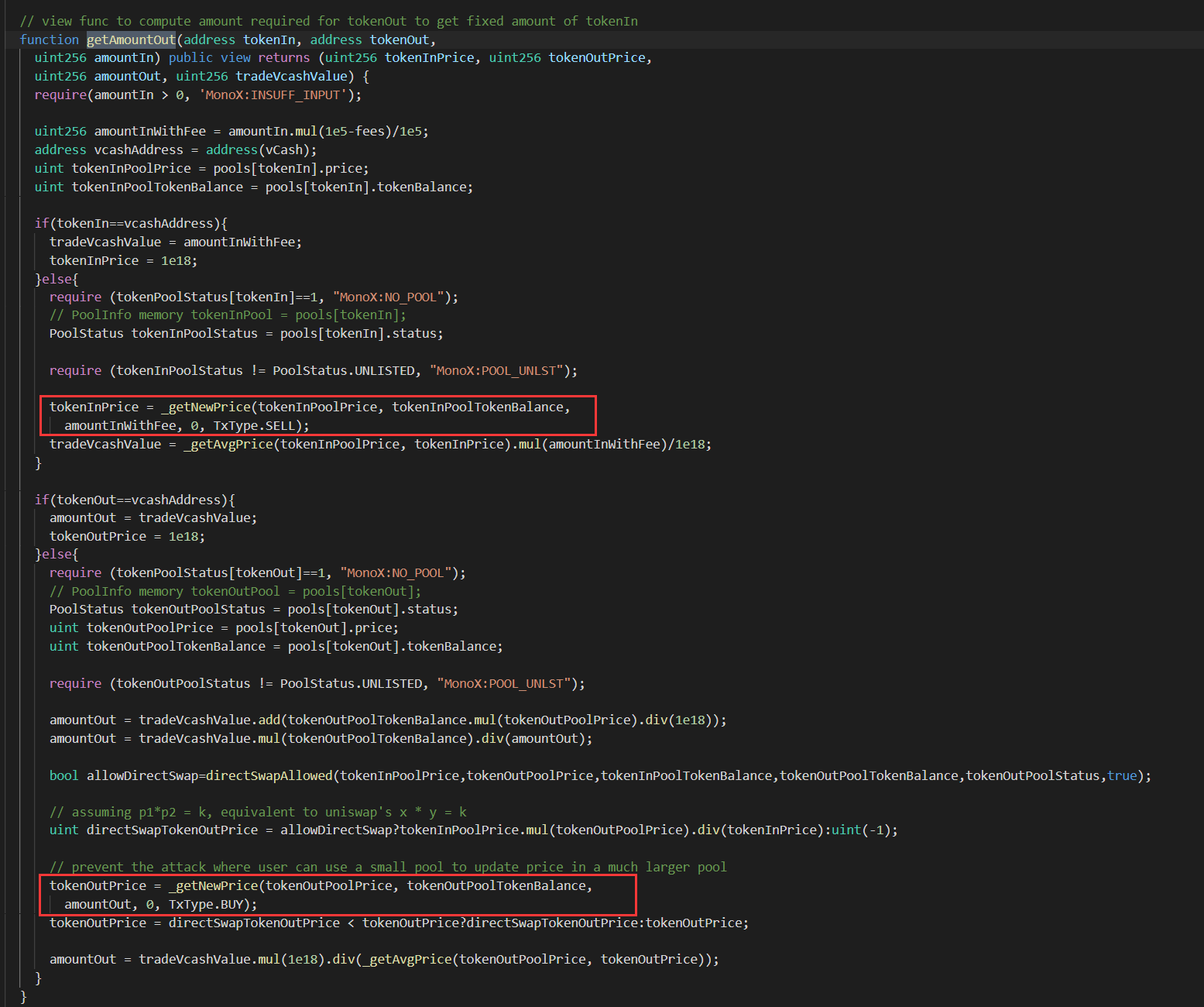Click uint256 tradeVcashValue return parameter

(262, 76)
